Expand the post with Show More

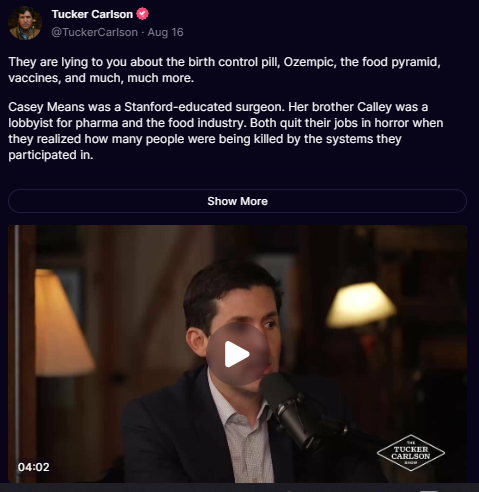pyautogui.click(x=237, y=201)
